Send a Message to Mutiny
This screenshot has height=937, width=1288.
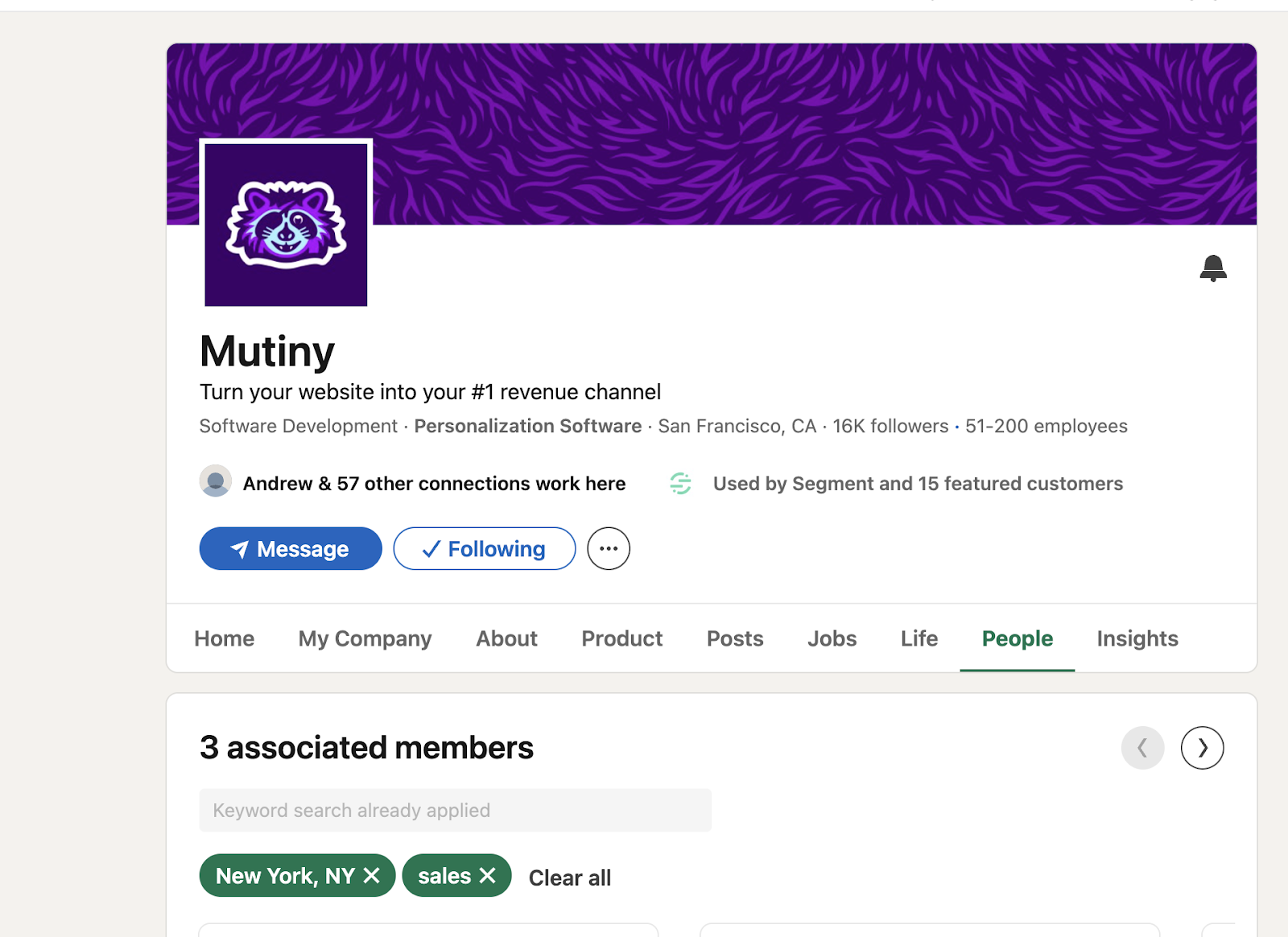click(x=291, y=549)
